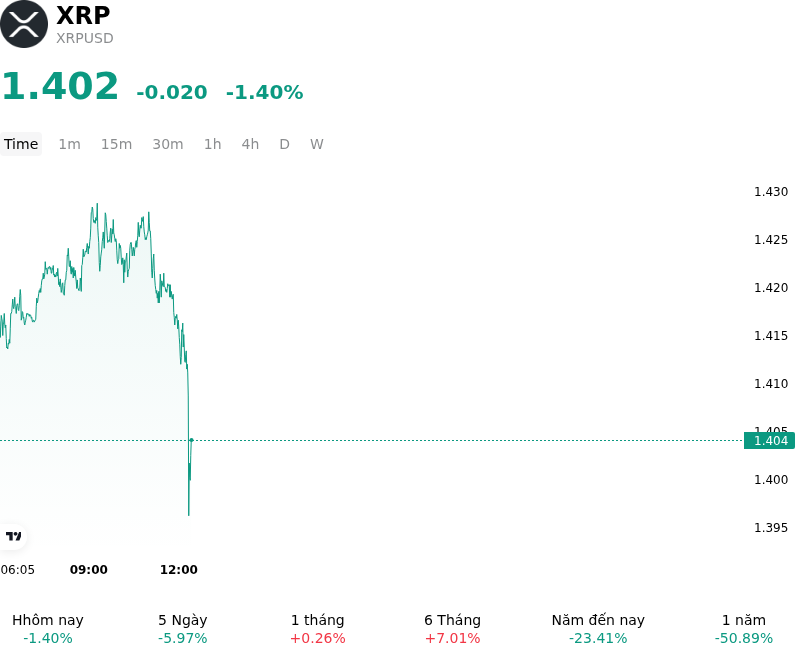Click the 1.404 current price label
The image size is (800, 658).
pos(769,440)
